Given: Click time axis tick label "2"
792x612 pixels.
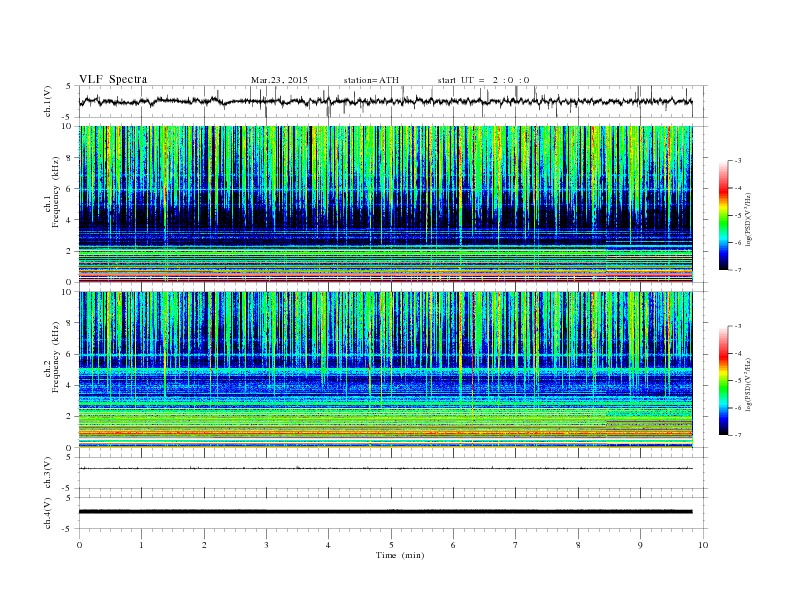Looking at the screenshot, I should pos(204,545).
